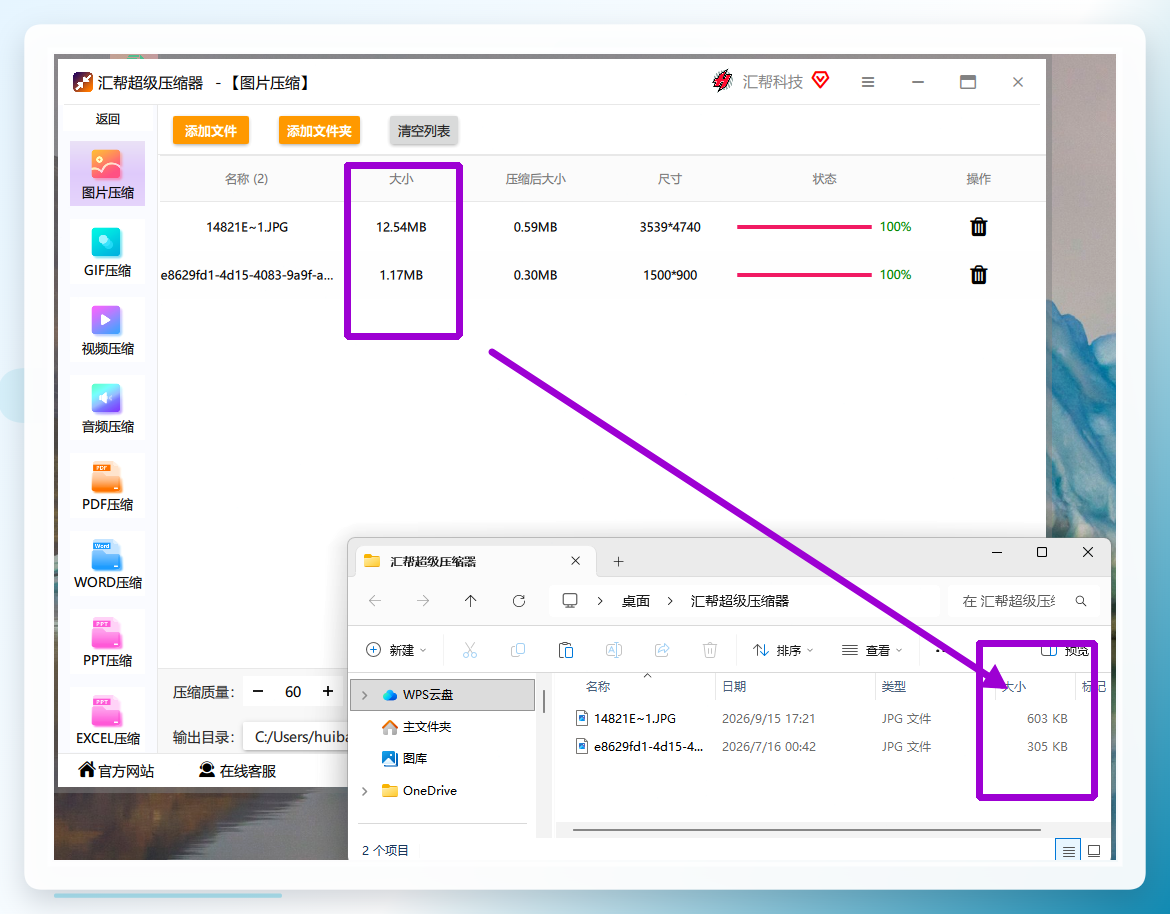Viewport: 1170px width, 914px height.
Task: Click the Delete icon in Explorer toolbar
Action: [710, 651]
